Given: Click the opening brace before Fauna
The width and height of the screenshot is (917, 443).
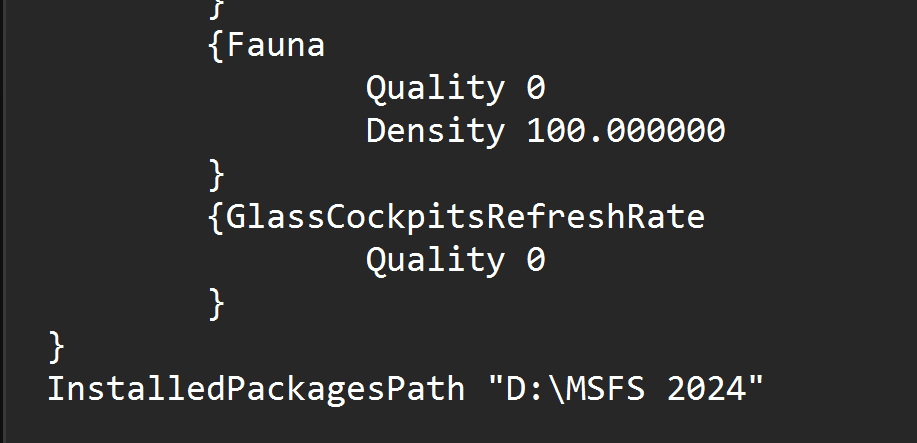Looking at the screenshot, I should [x=216, y=46].
